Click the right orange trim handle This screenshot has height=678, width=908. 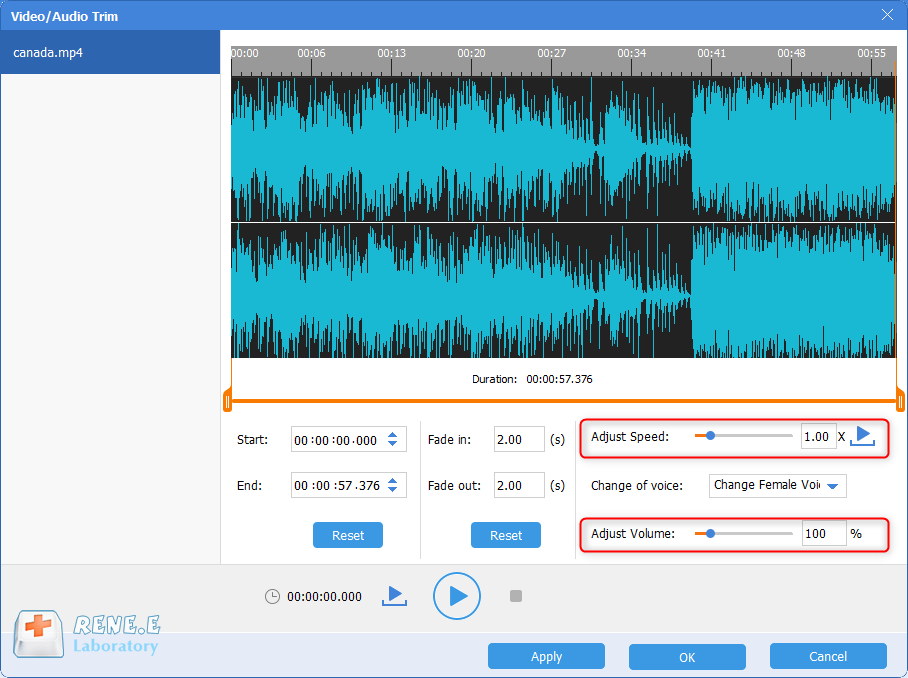(x=900, y=402)
